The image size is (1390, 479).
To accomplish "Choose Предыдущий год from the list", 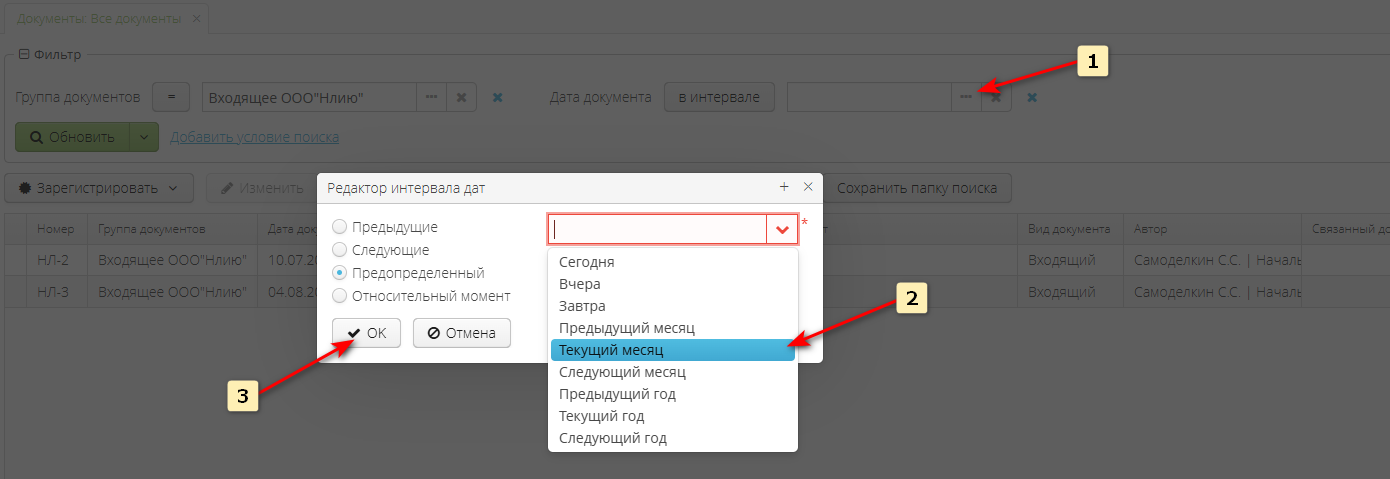I will [673, 394].
